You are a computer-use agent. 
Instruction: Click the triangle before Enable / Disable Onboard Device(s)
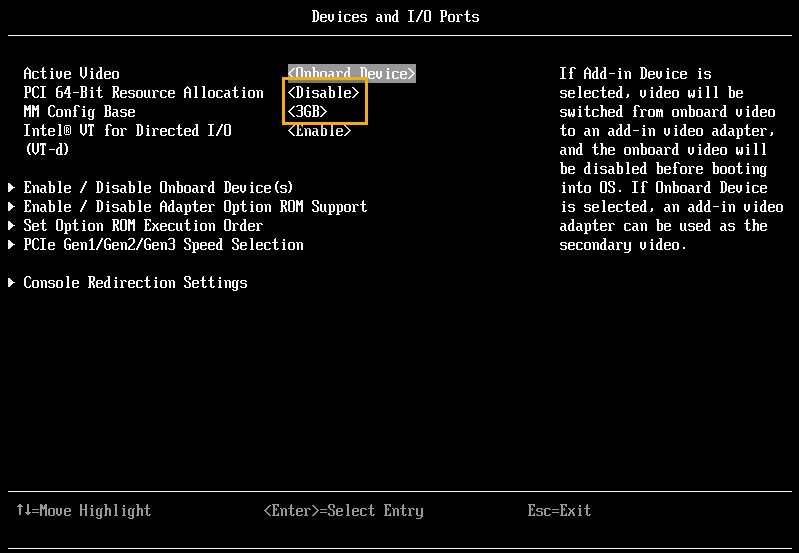pos(12,188)
